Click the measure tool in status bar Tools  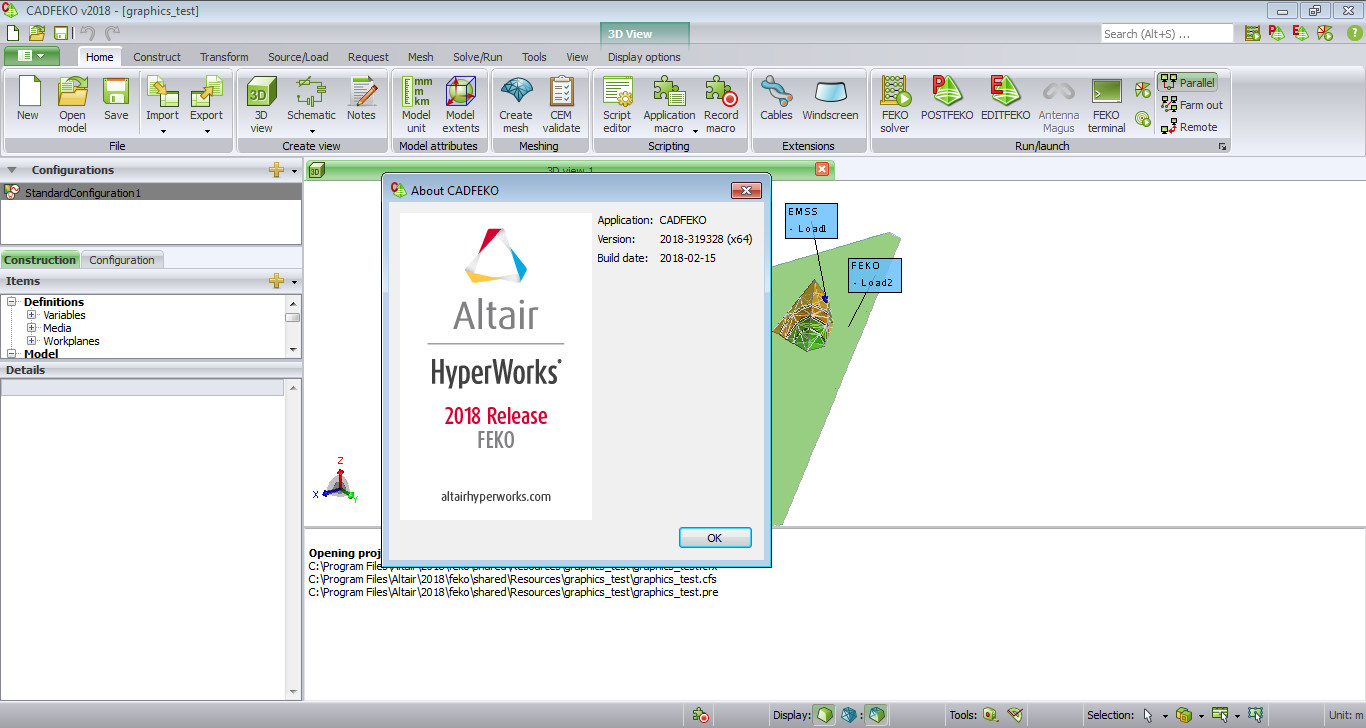pyautogui.click(x=1015, y=715)
